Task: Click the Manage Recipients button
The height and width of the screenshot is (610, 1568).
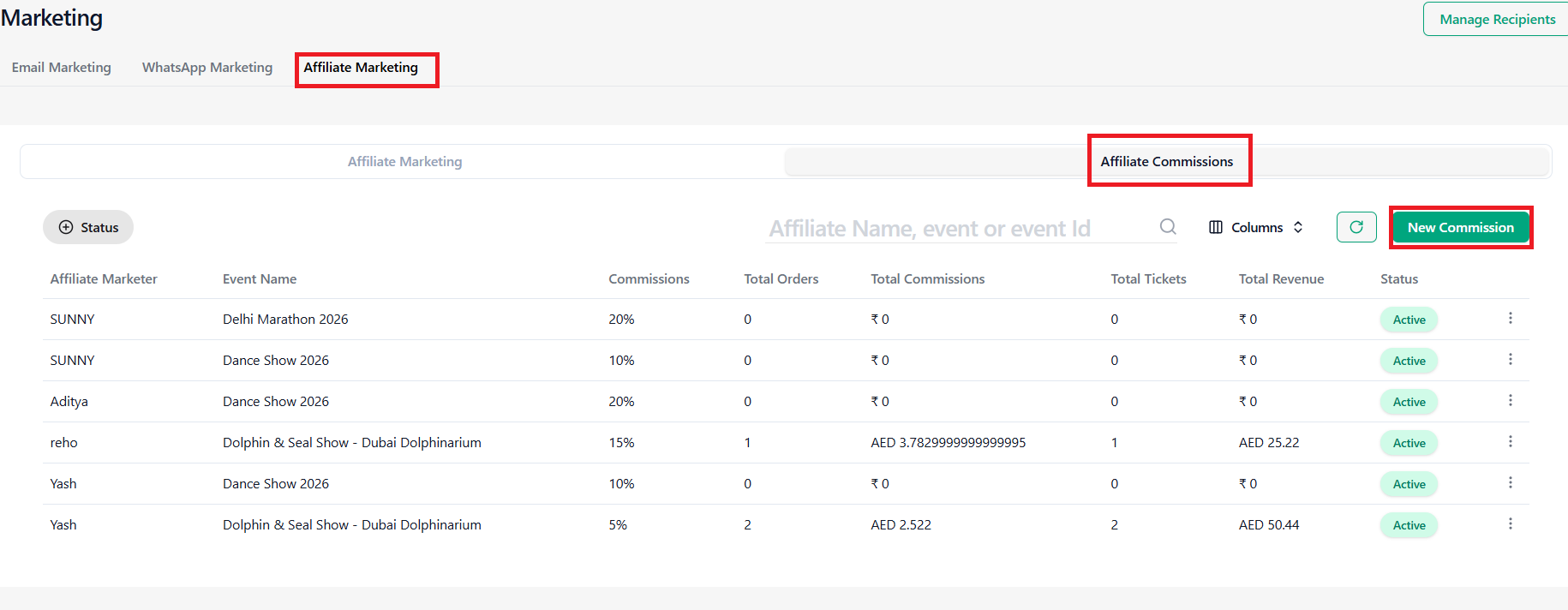Action: click(1497, 19)
